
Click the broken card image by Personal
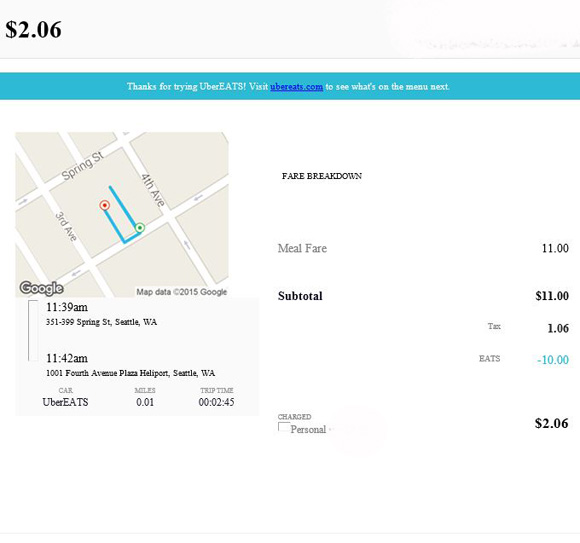click(x=284, y=427)
